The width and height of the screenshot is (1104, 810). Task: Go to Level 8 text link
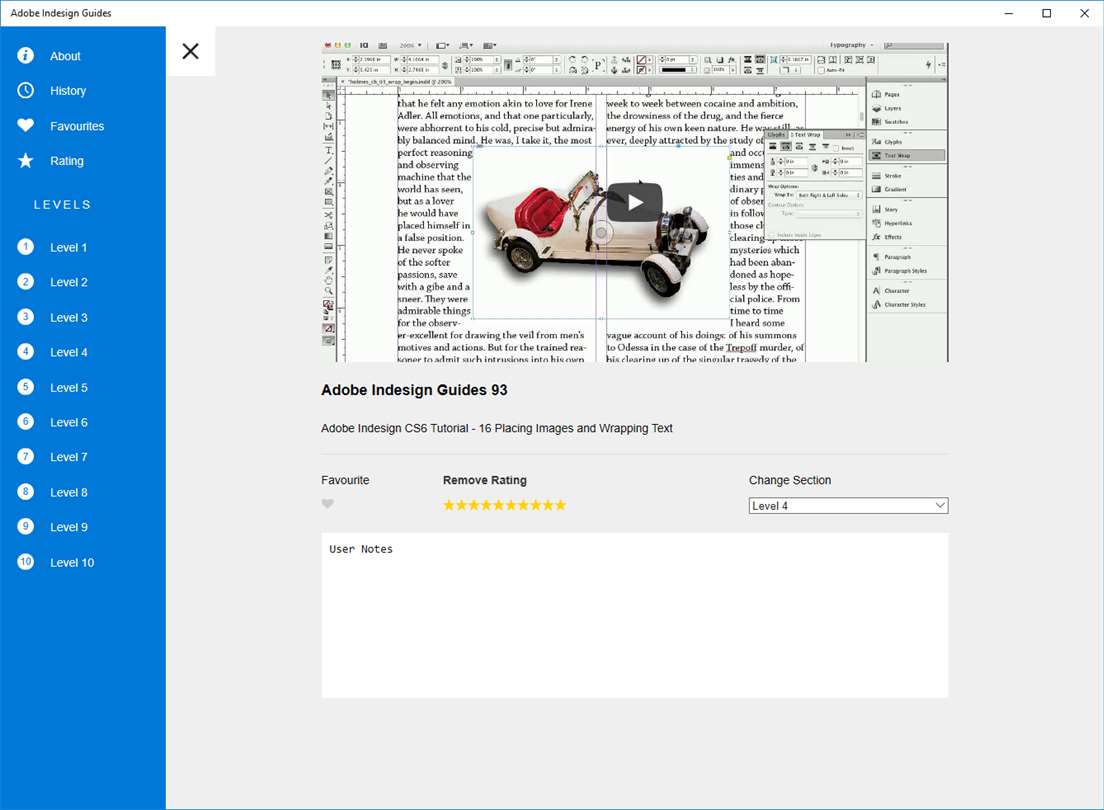(68, 492)
